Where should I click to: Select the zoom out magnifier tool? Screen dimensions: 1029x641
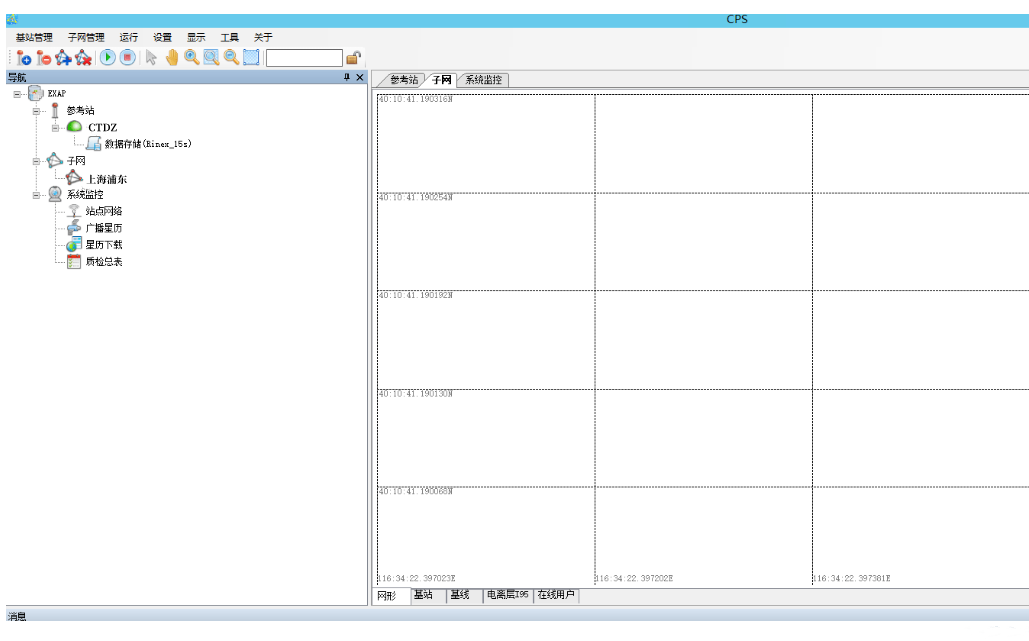(232, 58)
